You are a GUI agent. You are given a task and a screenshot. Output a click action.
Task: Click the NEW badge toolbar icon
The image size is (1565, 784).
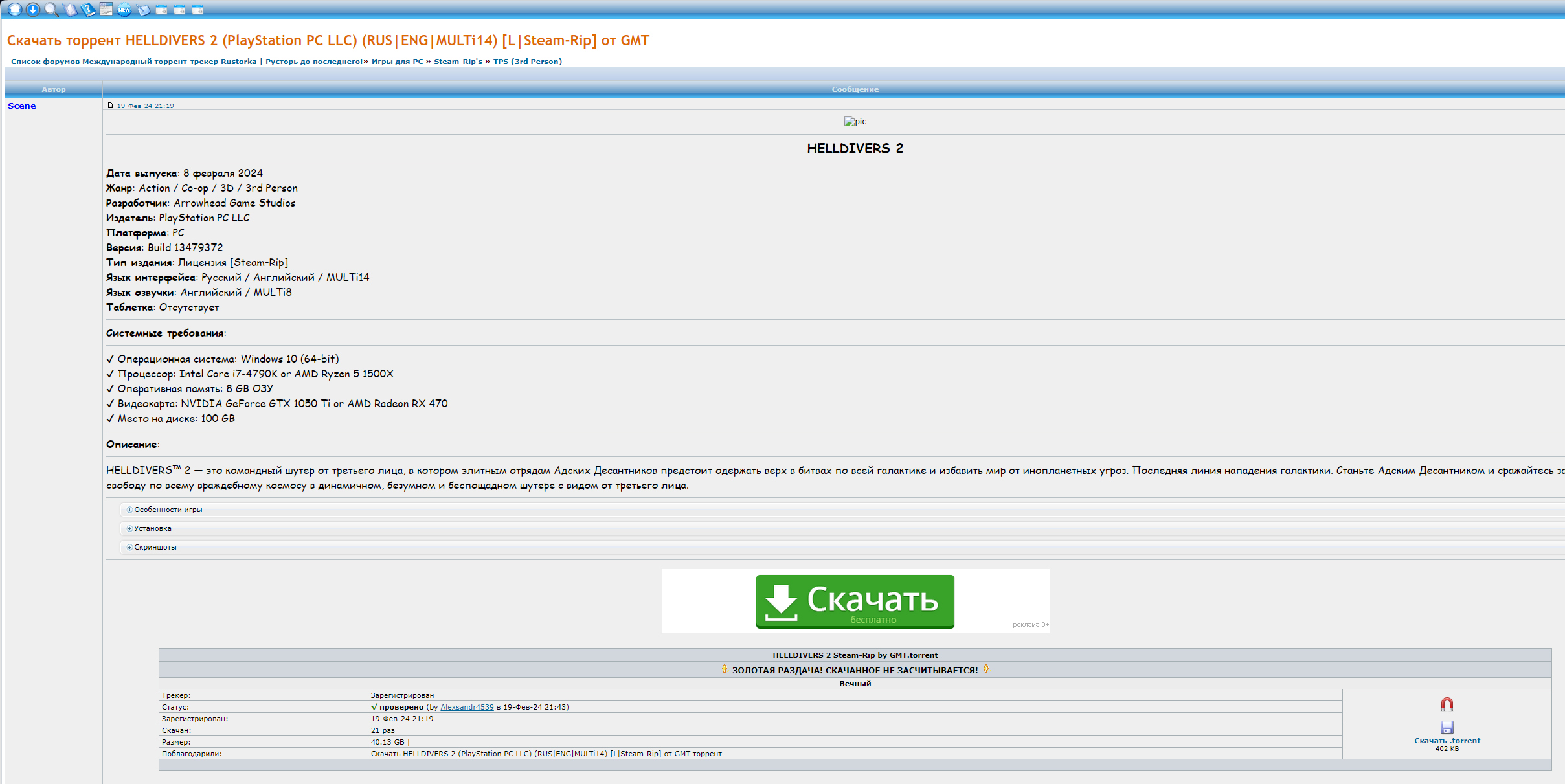click(124, 9)
